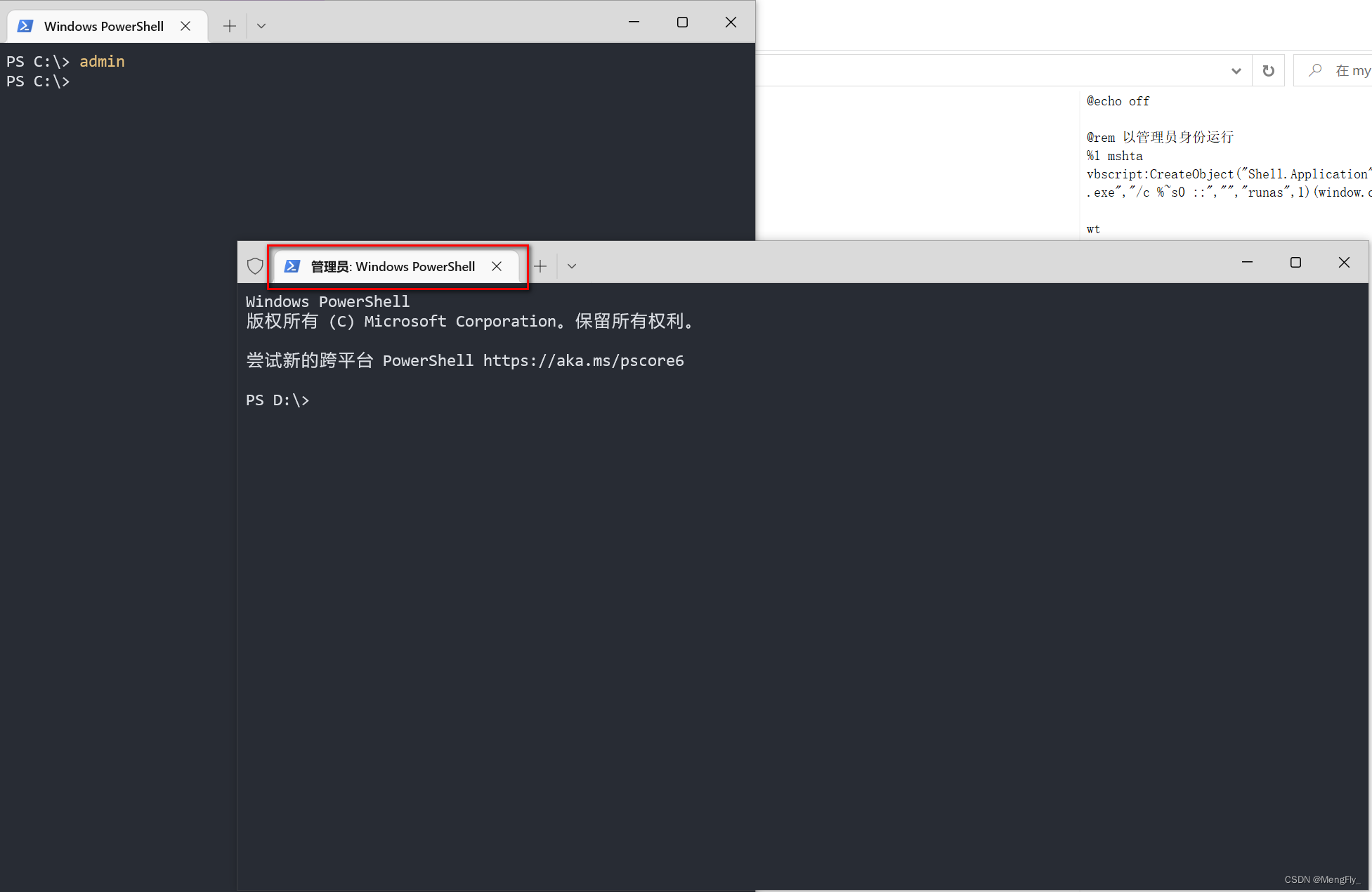Click '@rem 以管理员身份运行' line in preview
The width and height of the screenshot is (1372, 892).
click(x=1160, y=137)
